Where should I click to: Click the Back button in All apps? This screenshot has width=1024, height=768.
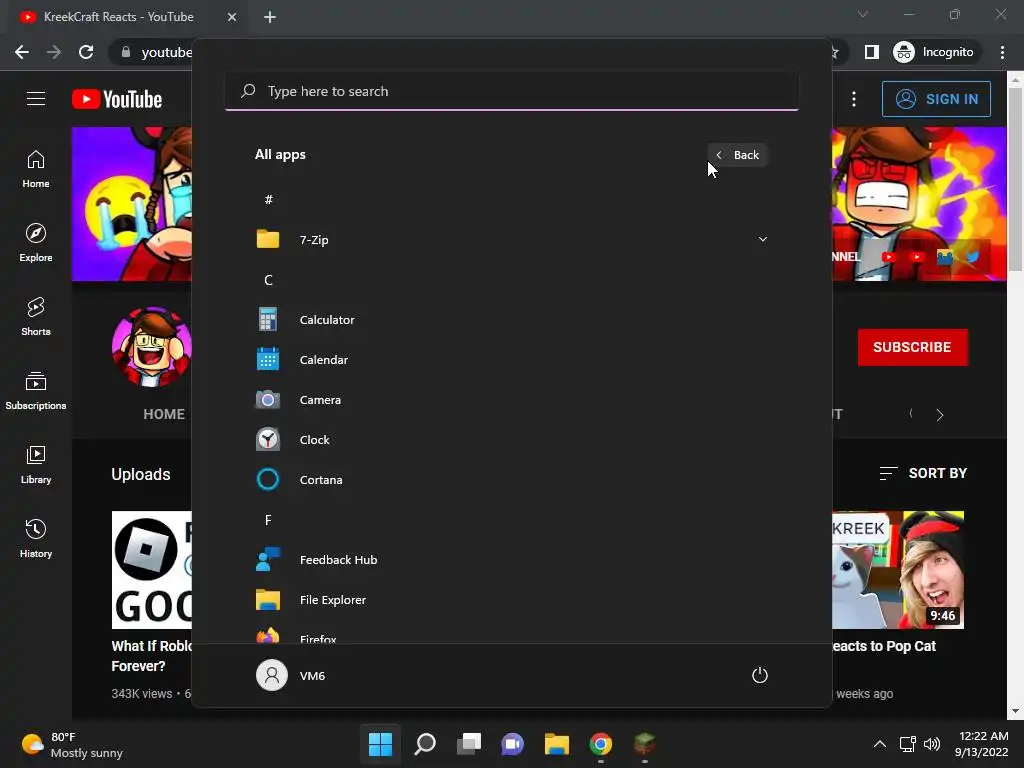[738, 155]
